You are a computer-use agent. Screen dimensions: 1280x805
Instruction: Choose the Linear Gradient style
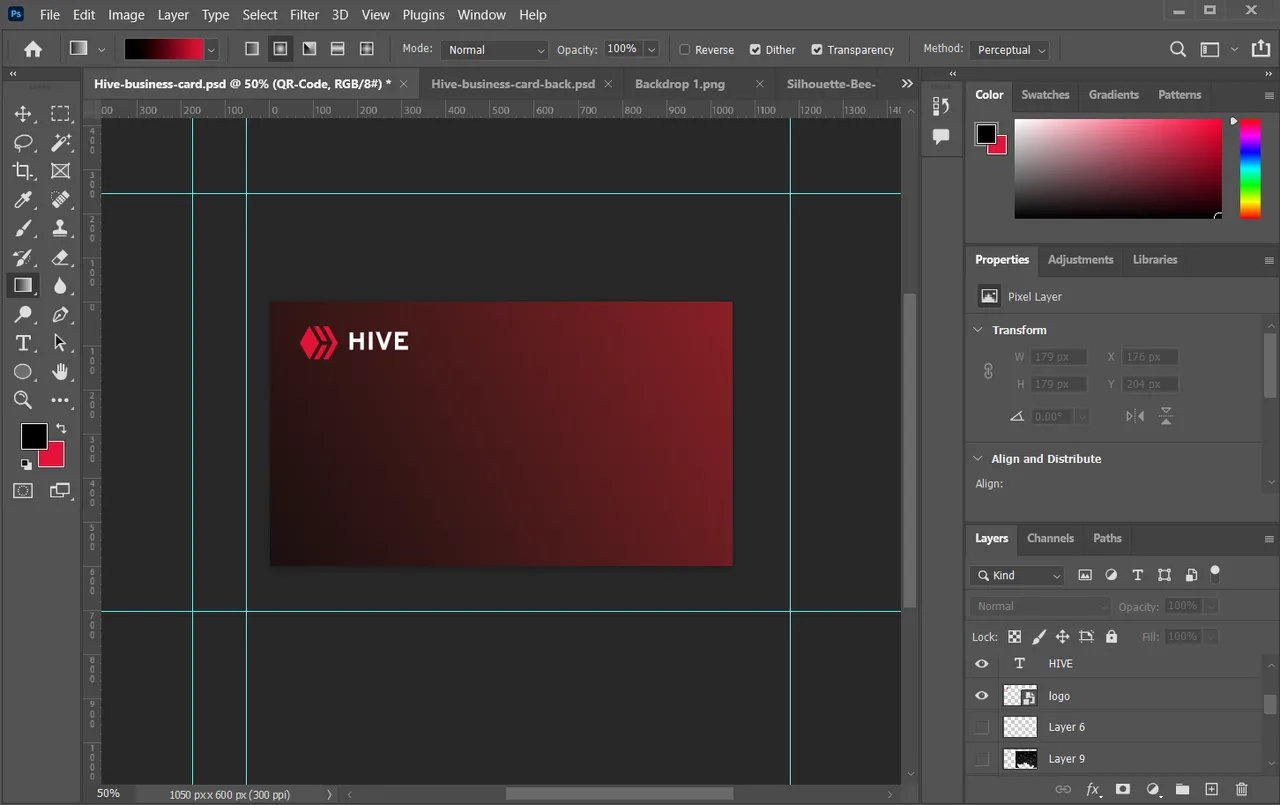click(252, 48)
